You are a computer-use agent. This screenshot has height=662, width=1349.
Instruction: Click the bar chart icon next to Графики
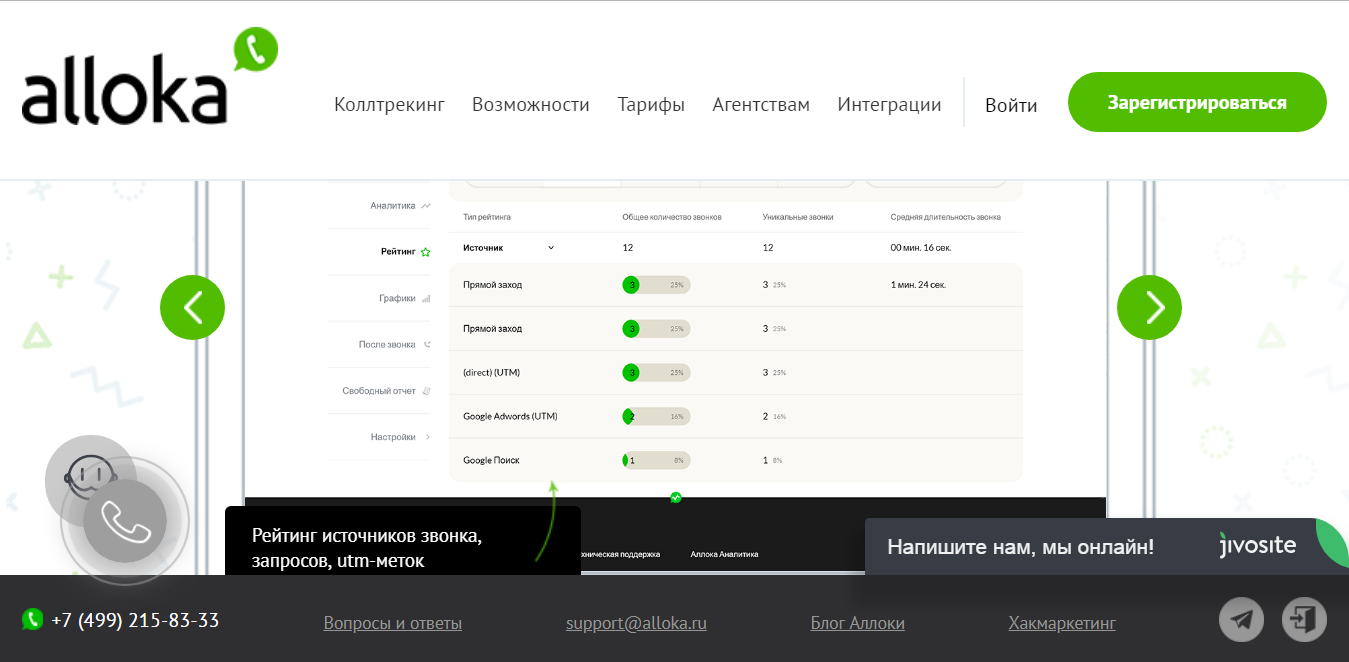click(426, 297)
